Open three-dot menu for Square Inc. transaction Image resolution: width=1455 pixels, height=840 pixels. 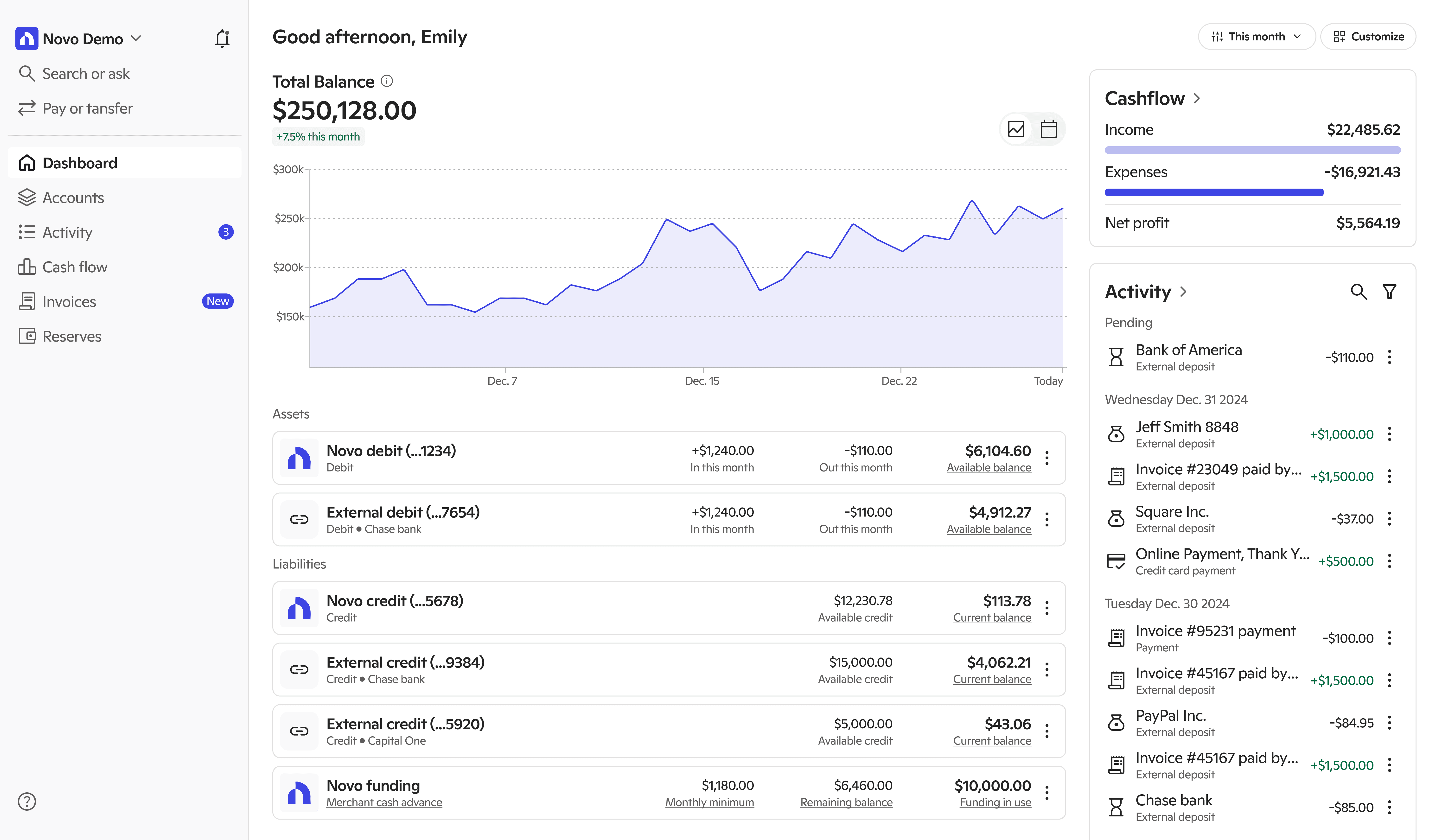pyautogui.click(x=1389, y=519)
